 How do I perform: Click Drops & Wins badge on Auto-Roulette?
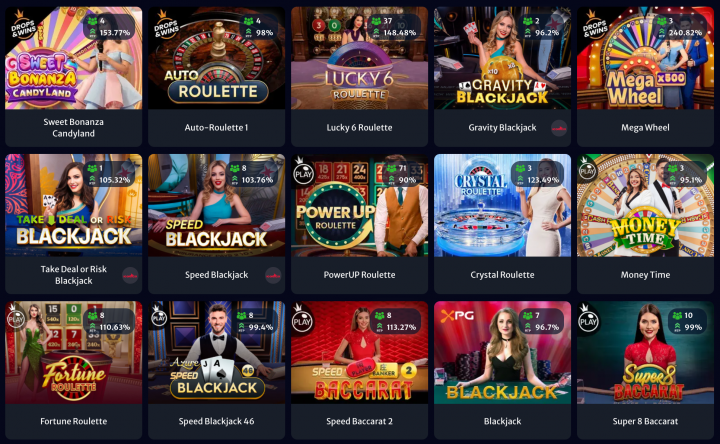pos(166,26)
